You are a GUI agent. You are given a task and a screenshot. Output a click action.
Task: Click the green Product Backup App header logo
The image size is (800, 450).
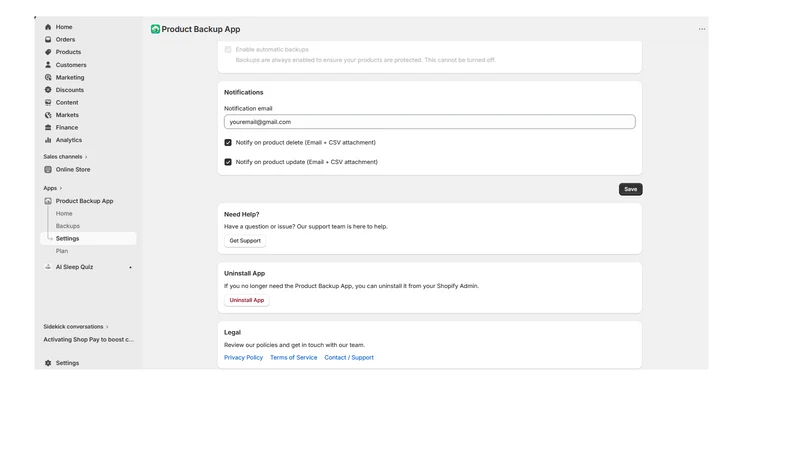pyautogui.click(x=155, y=29)
